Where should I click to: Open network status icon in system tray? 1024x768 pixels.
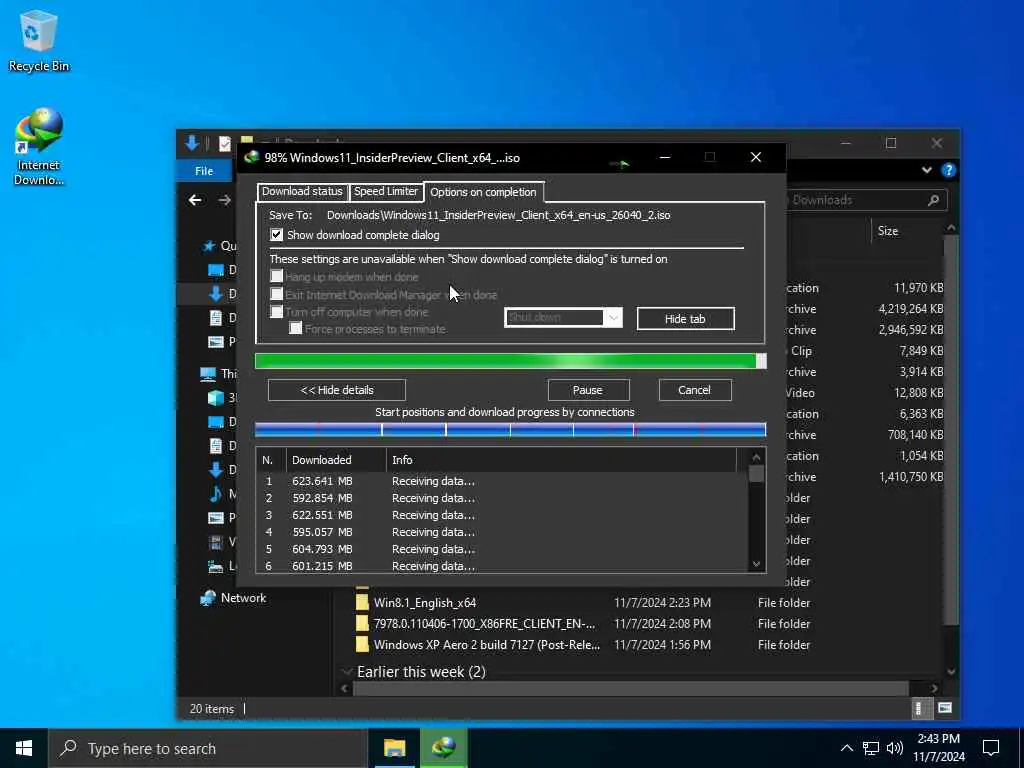(871, 748)
